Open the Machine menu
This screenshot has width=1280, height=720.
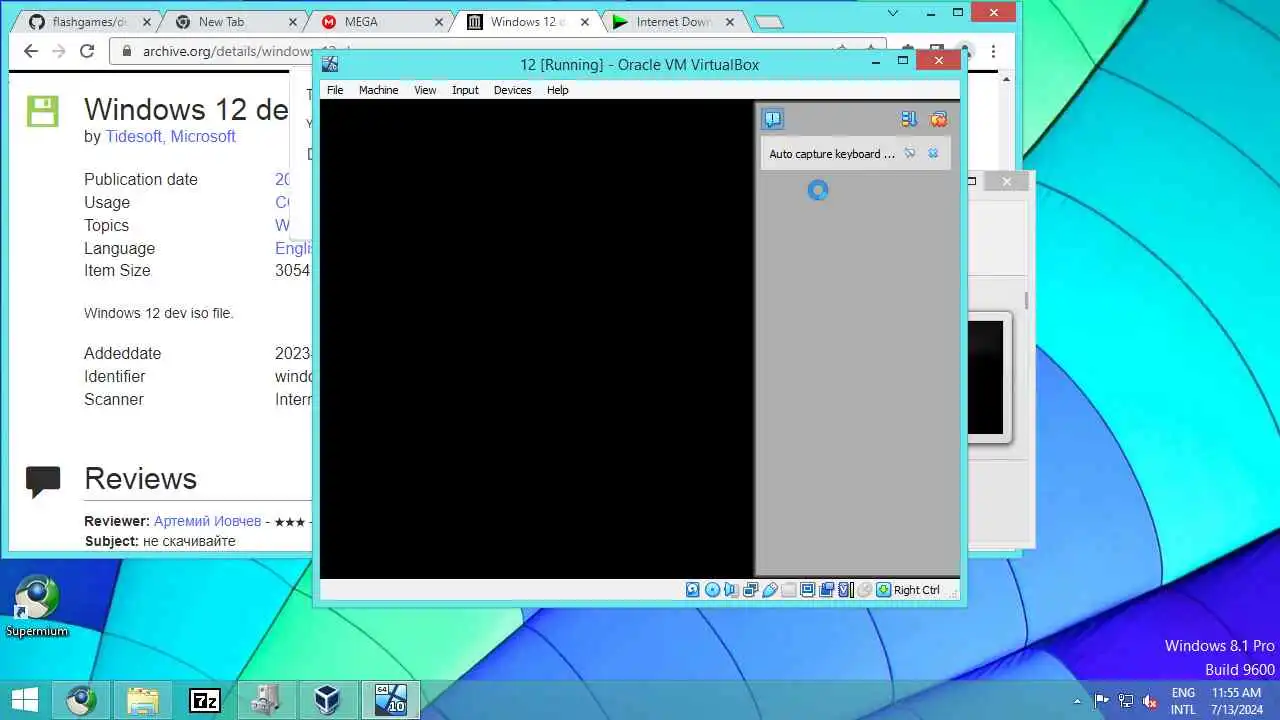pos(378,90)
